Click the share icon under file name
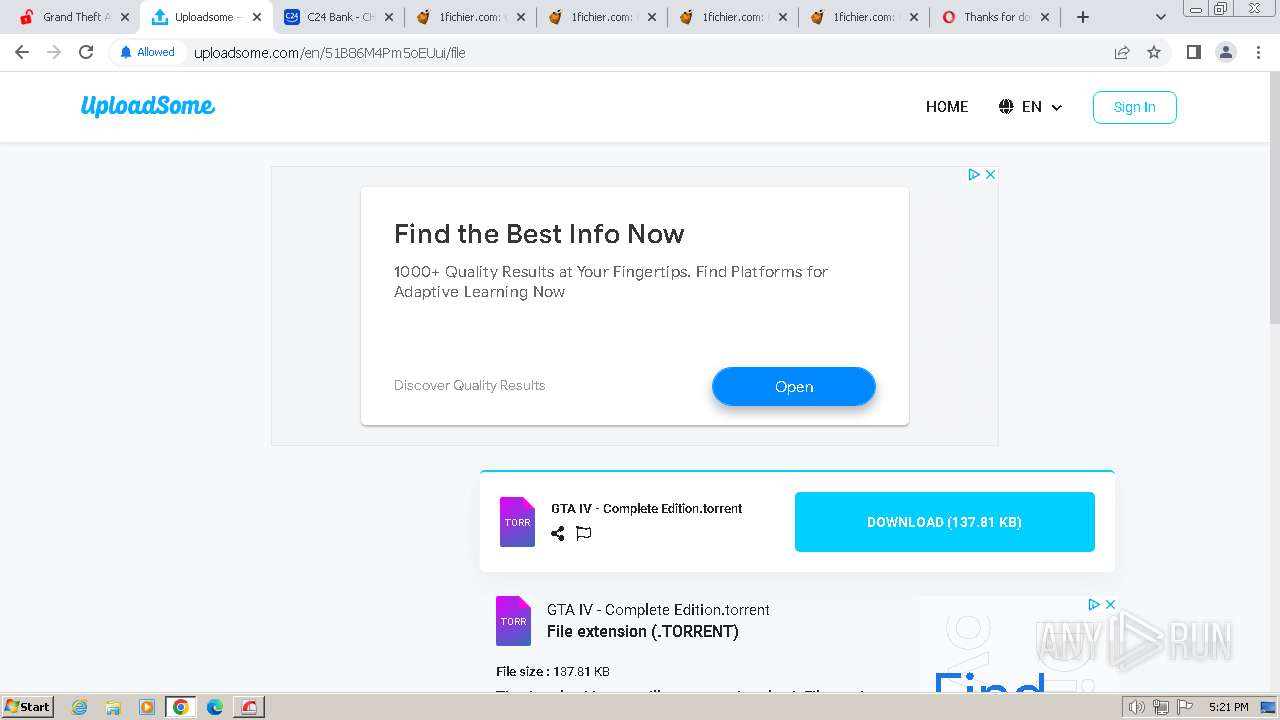The width and height of the screenshot is (1280, 720). point(558,533)
